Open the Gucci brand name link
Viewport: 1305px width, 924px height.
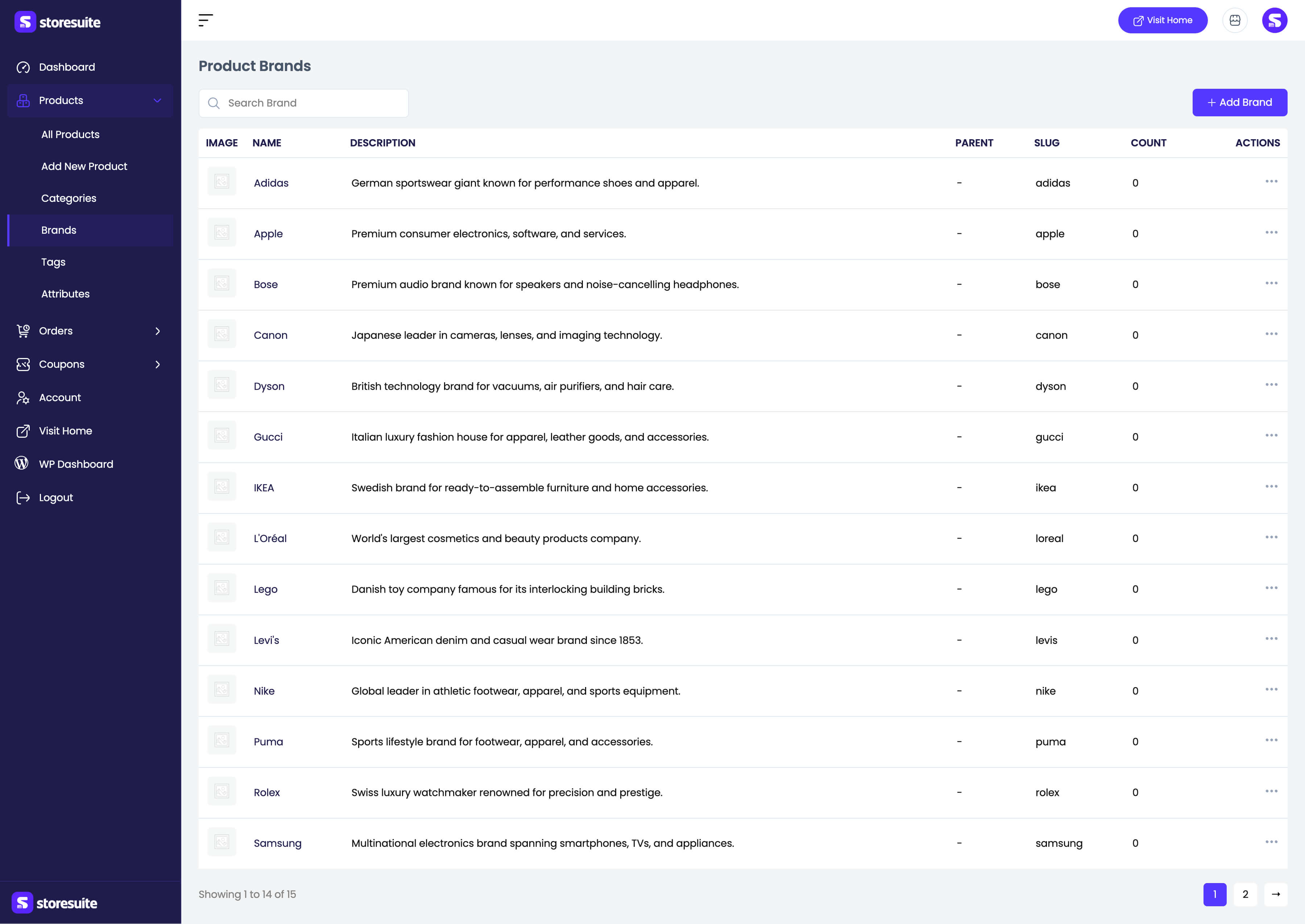268,437
